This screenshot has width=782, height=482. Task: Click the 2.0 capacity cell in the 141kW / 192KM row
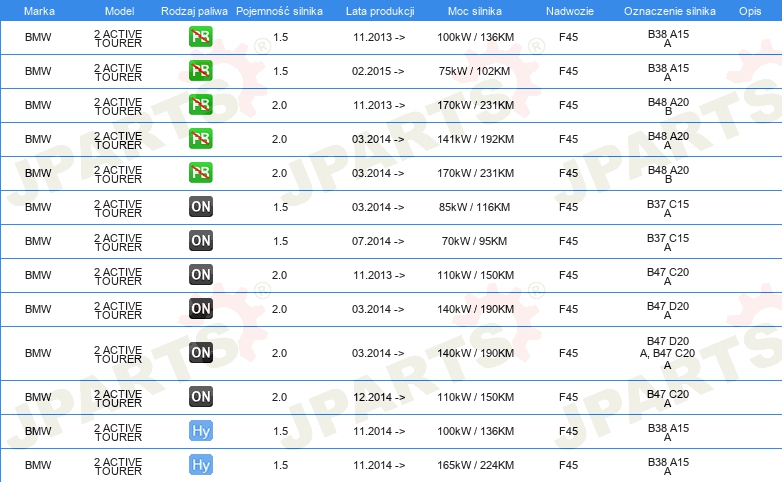(x=279, y=139)
